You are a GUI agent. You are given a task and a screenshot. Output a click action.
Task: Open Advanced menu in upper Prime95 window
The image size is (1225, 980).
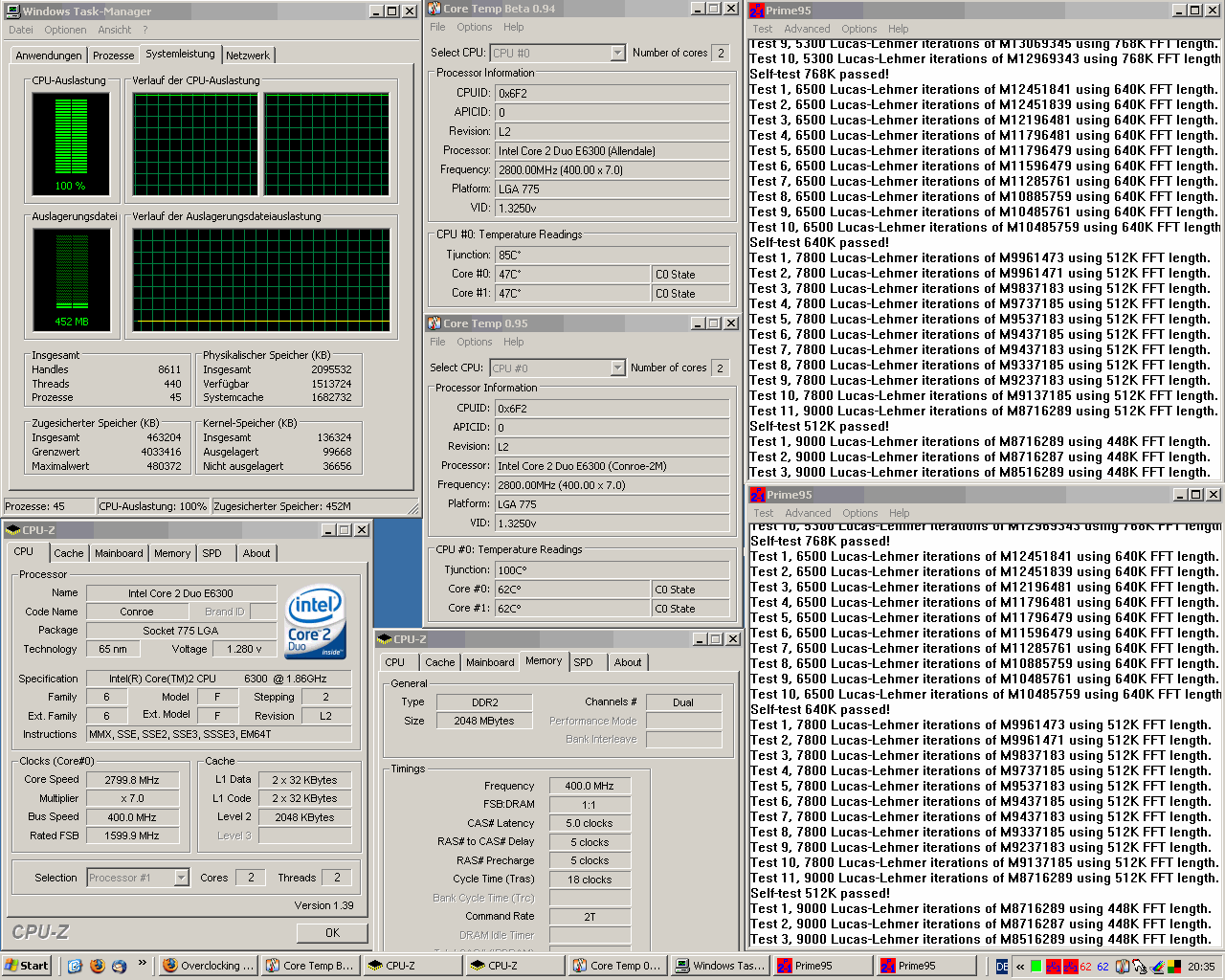[808, 29]
